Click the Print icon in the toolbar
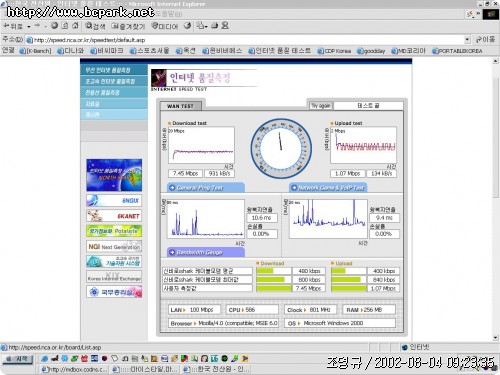Screen dimensions: 500x375 215,26
